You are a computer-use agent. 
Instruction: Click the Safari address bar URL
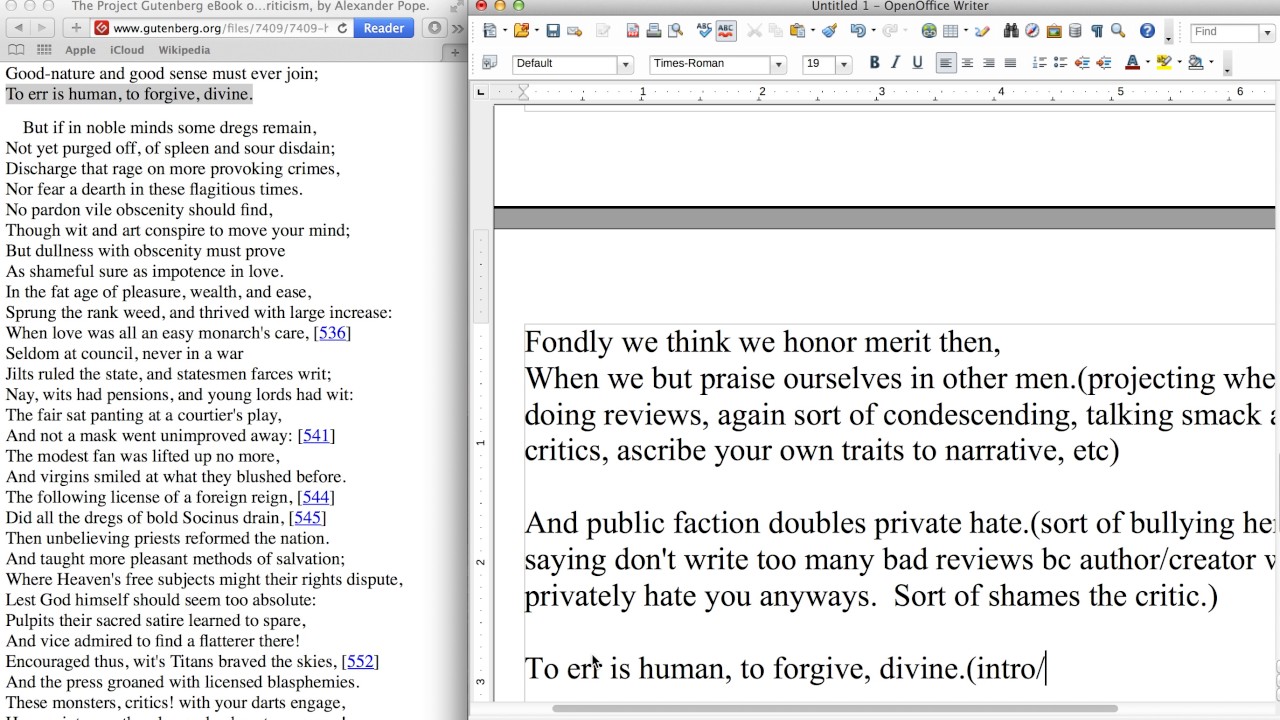coord(221,28)
